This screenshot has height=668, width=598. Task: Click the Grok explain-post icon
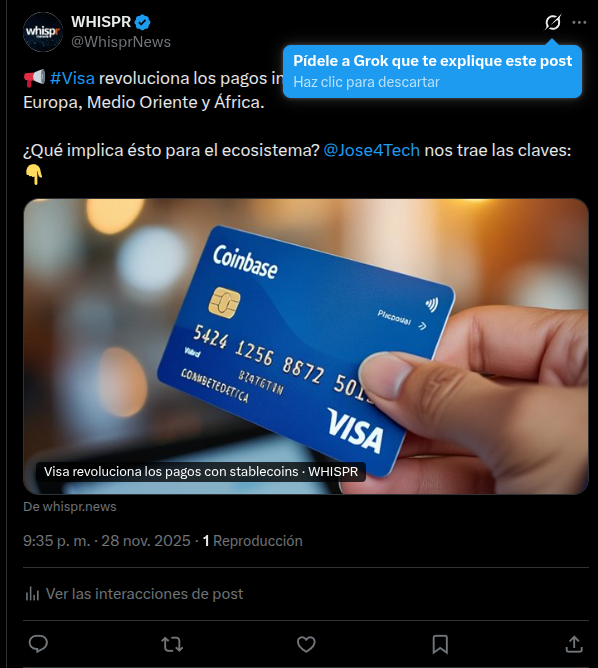552,22
